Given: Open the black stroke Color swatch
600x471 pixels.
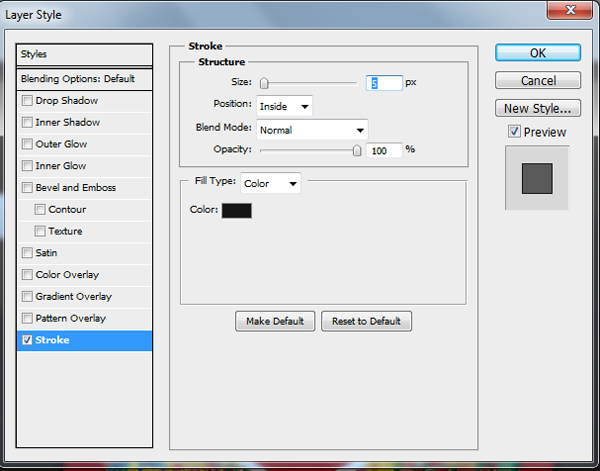Looking at the screenshot, I should point(236,210).
